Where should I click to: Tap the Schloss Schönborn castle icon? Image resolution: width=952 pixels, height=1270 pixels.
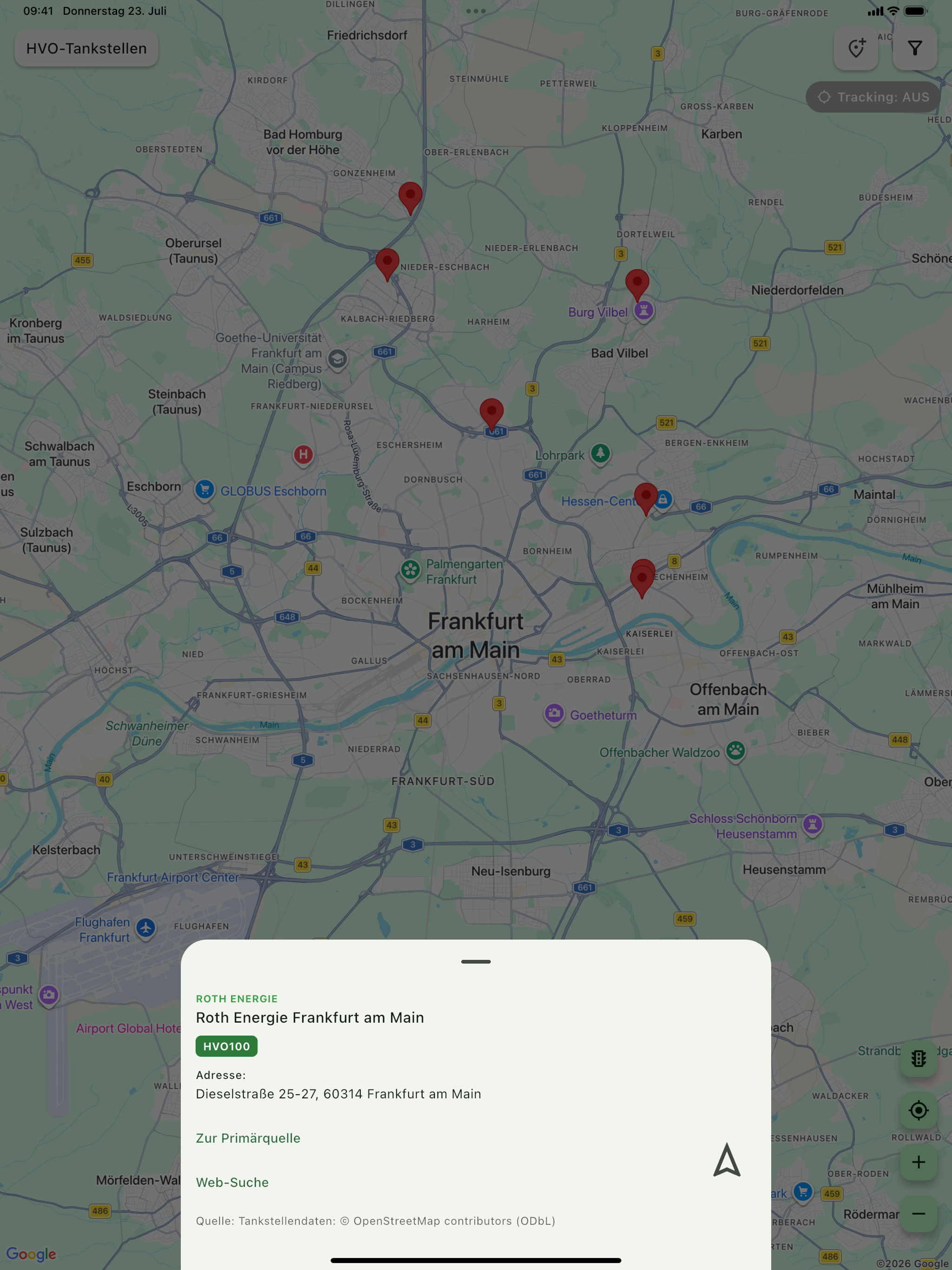pyautogui.click(x=812, y=825)
